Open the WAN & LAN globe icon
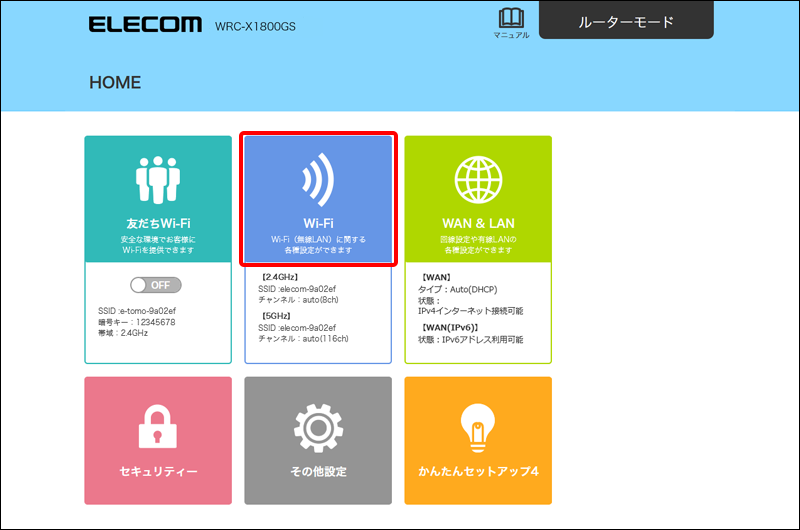The image size is (800, 530). 478,180
